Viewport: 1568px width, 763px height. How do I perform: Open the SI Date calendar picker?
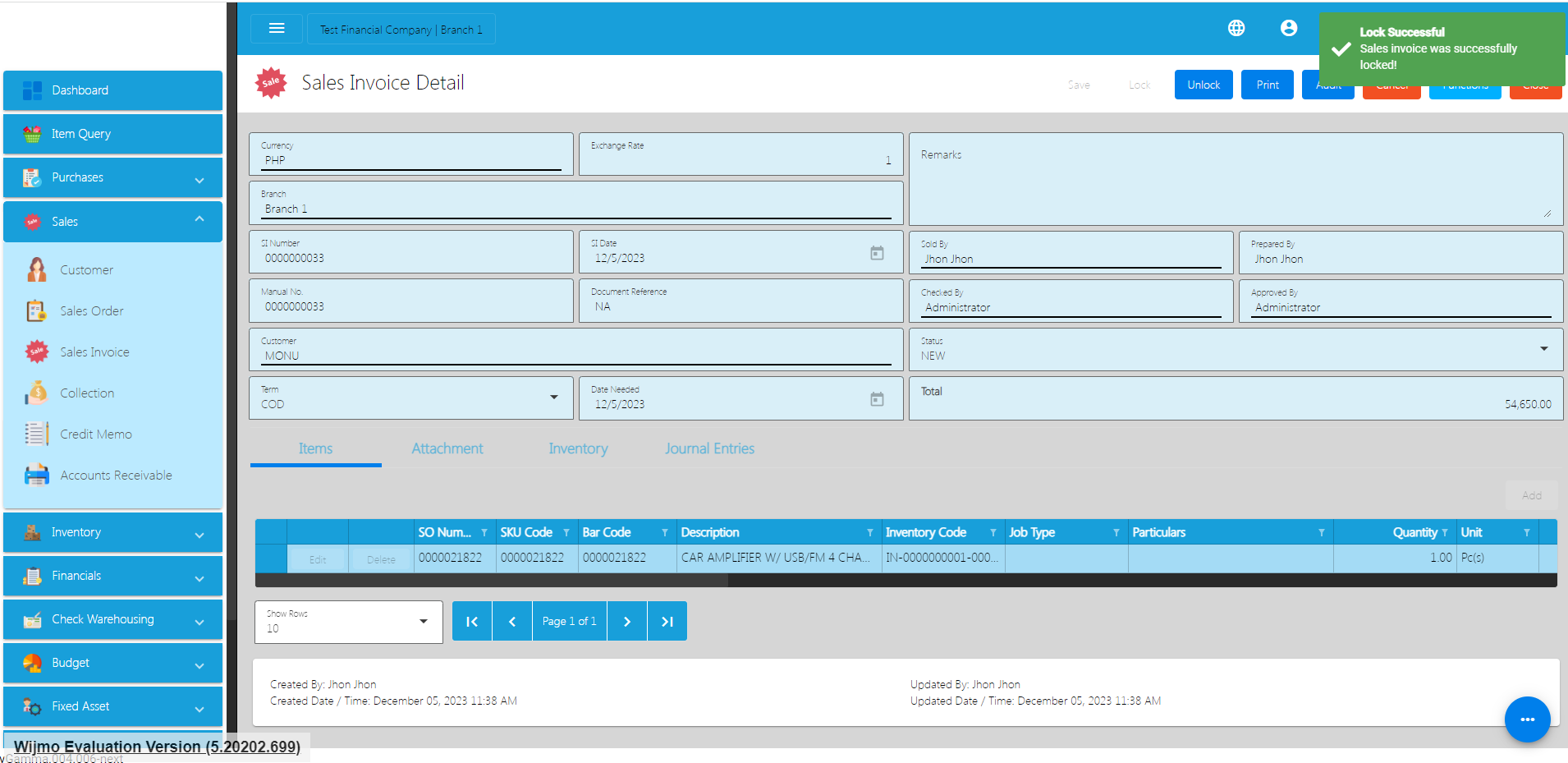[877, 253]
